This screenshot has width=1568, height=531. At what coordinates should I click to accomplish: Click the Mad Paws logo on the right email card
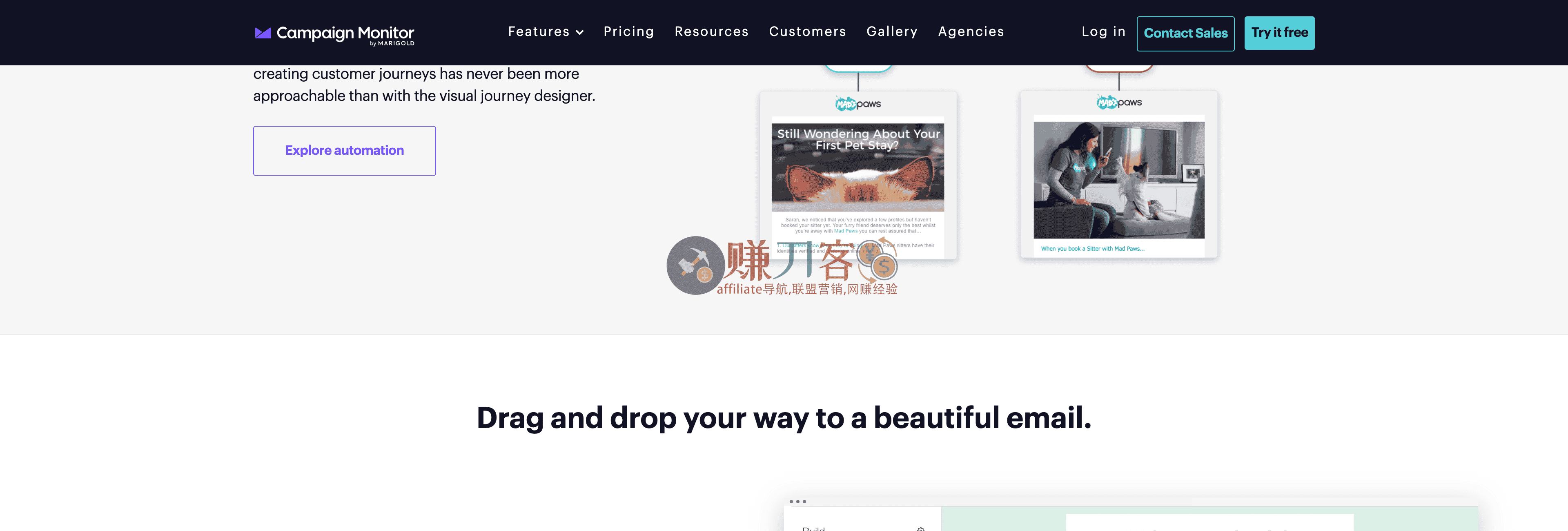tap(1119, 102)
